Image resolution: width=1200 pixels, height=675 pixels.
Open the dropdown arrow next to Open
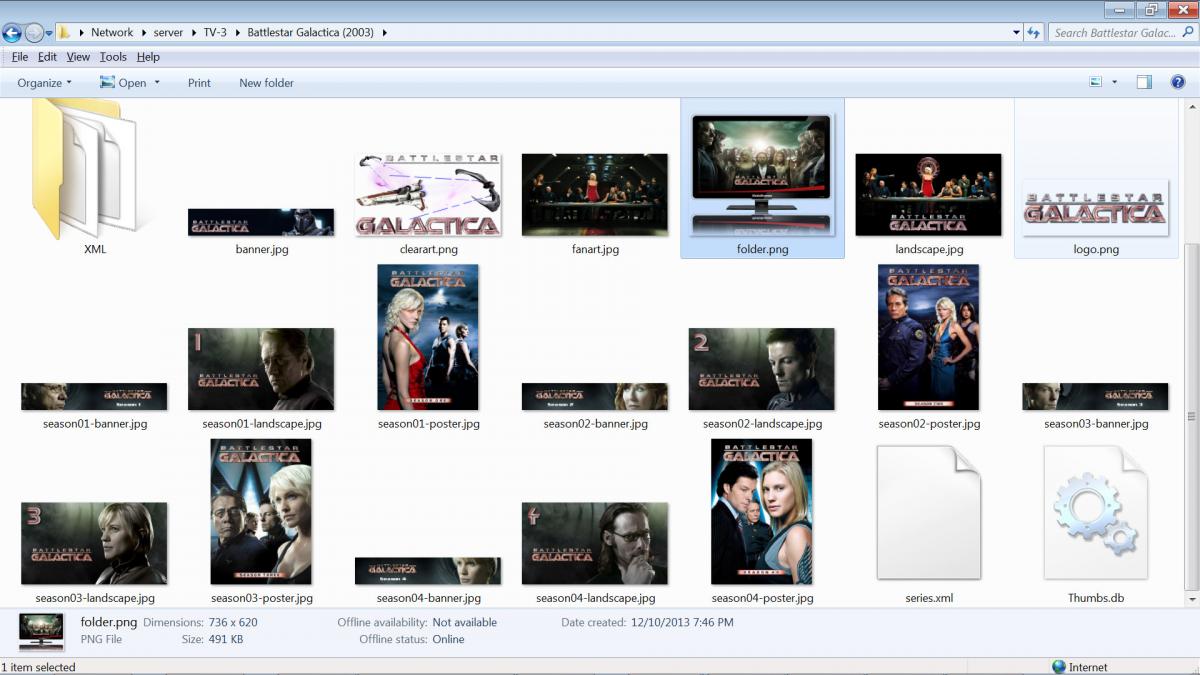click(157, 83)
